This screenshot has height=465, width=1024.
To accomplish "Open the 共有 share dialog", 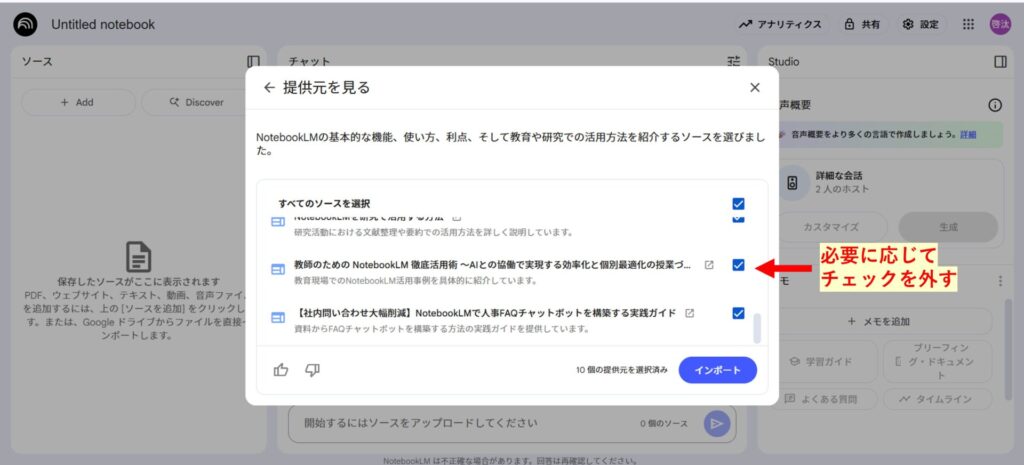I will coord(862,24).
